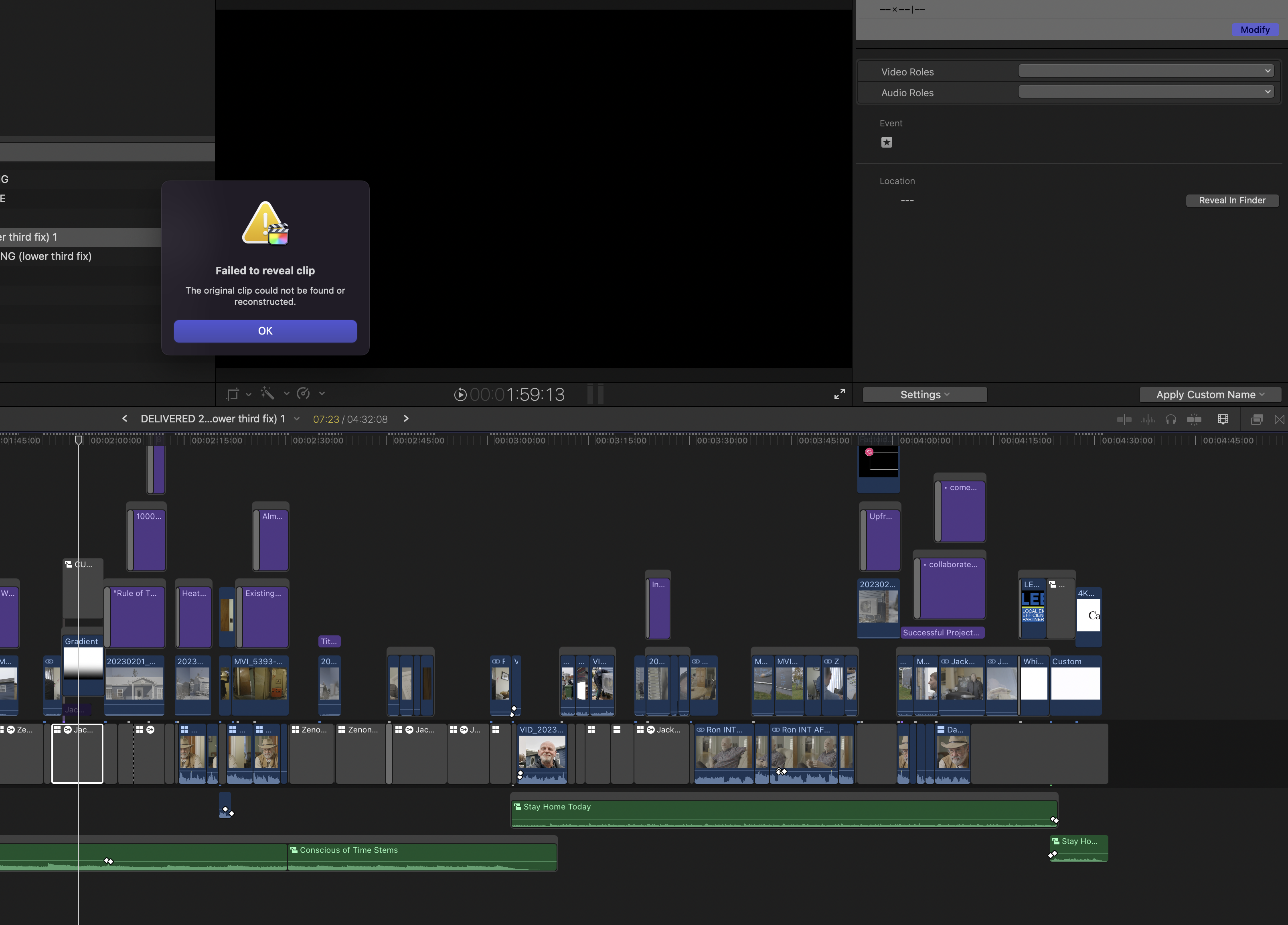Image resolution: width=1288 pixels, height=925 pixels.
Task: Open the Settings menu above the timeline
Action: (924, 394)
